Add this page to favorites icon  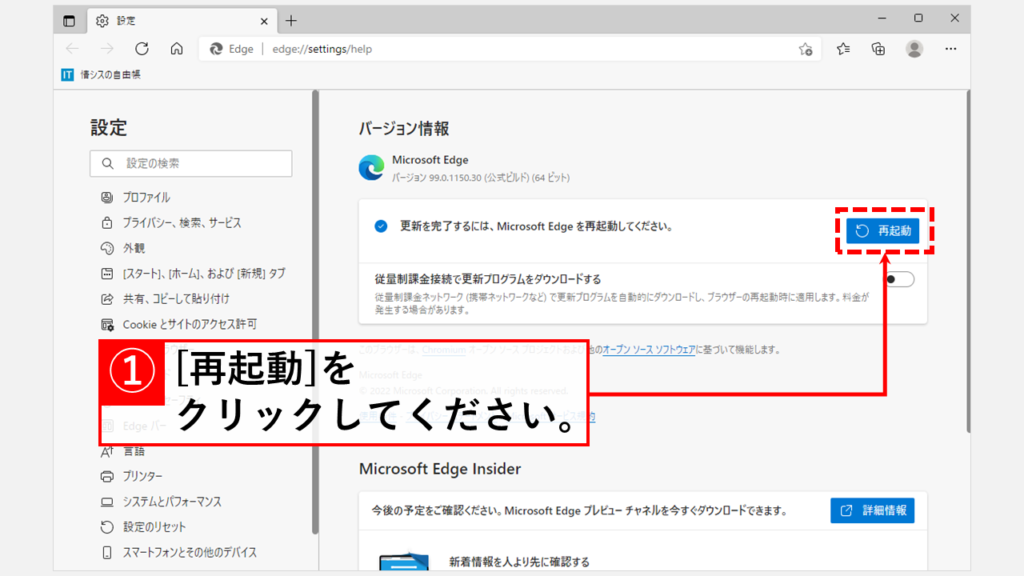point(805,48)
